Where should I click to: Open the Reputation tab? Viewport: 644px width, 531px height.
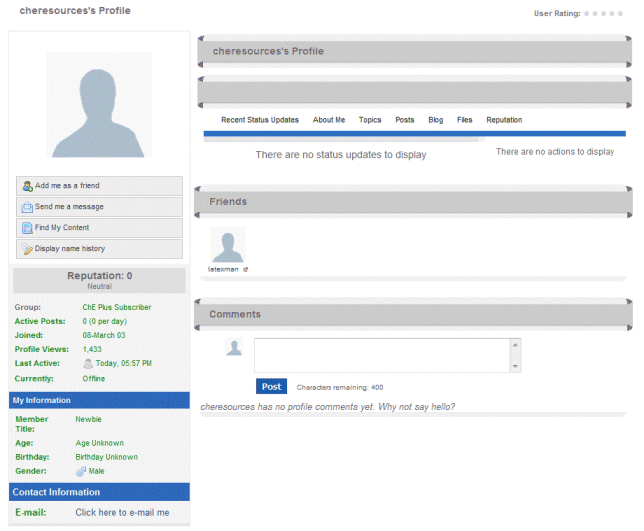pos(504,120)
